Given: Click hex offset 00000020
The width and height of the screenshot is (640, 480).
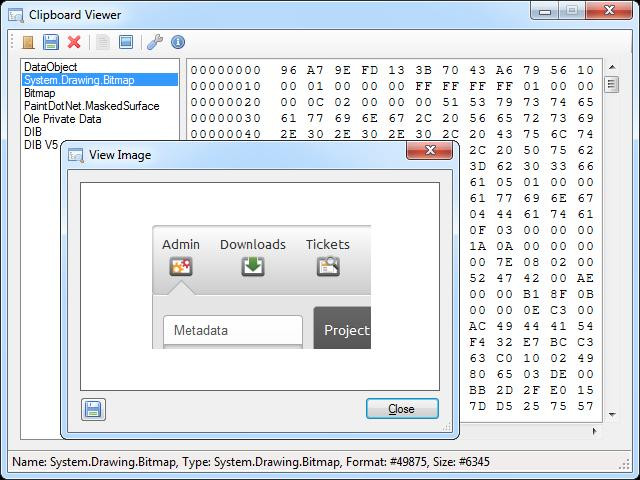Looking at the screenshot, I should point(226,102).
